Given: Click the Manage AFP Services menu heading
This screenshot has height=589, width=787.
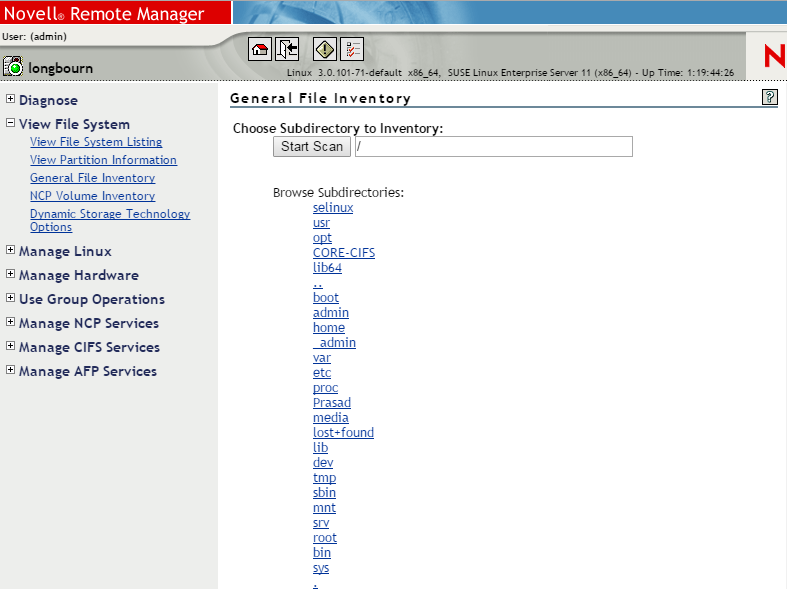Looking at the screenshot, I should [x=88, y=372].
